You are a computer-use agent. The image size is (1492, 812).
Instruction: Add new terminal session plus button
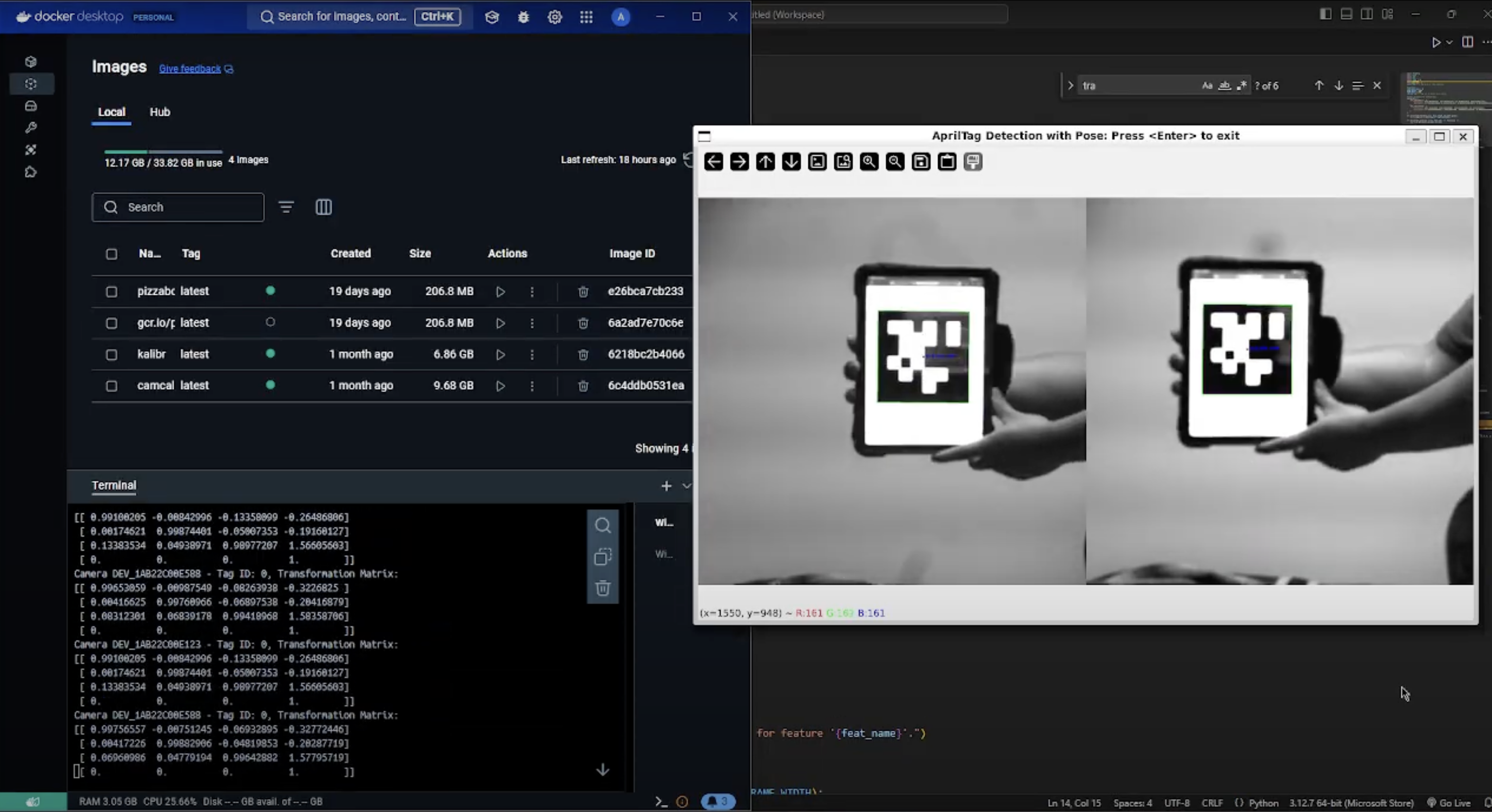666,486
